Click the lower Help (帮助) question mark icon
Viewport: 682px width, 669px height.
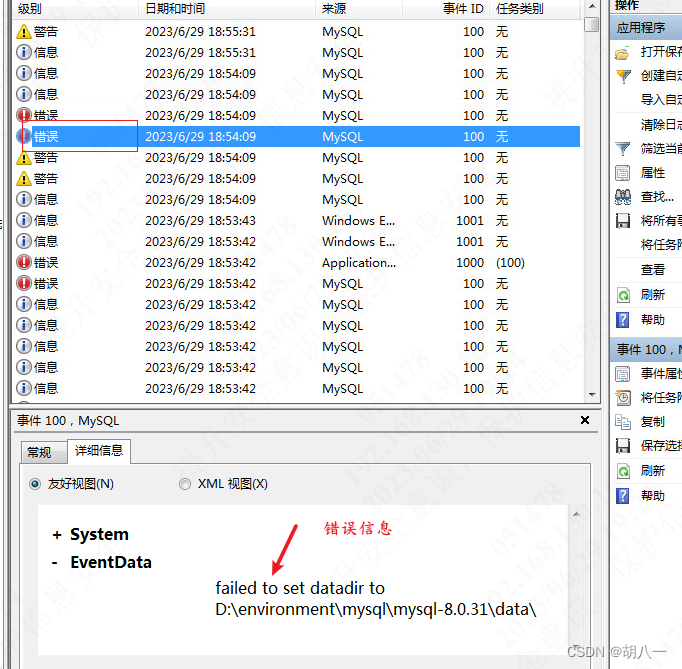click(623, 495)
